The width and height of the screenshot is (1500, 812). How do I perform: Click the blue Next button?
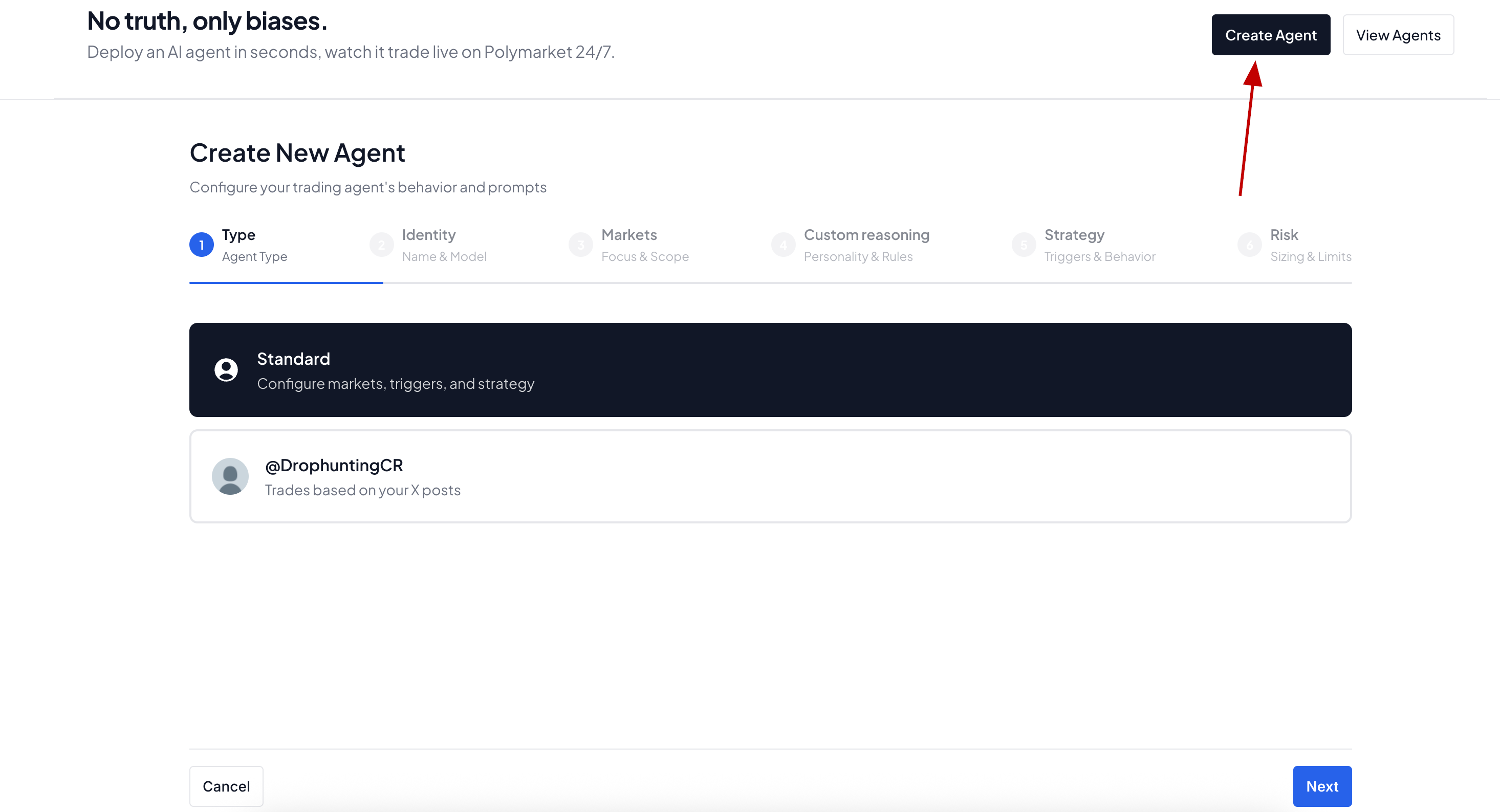tap(1322, 786)
